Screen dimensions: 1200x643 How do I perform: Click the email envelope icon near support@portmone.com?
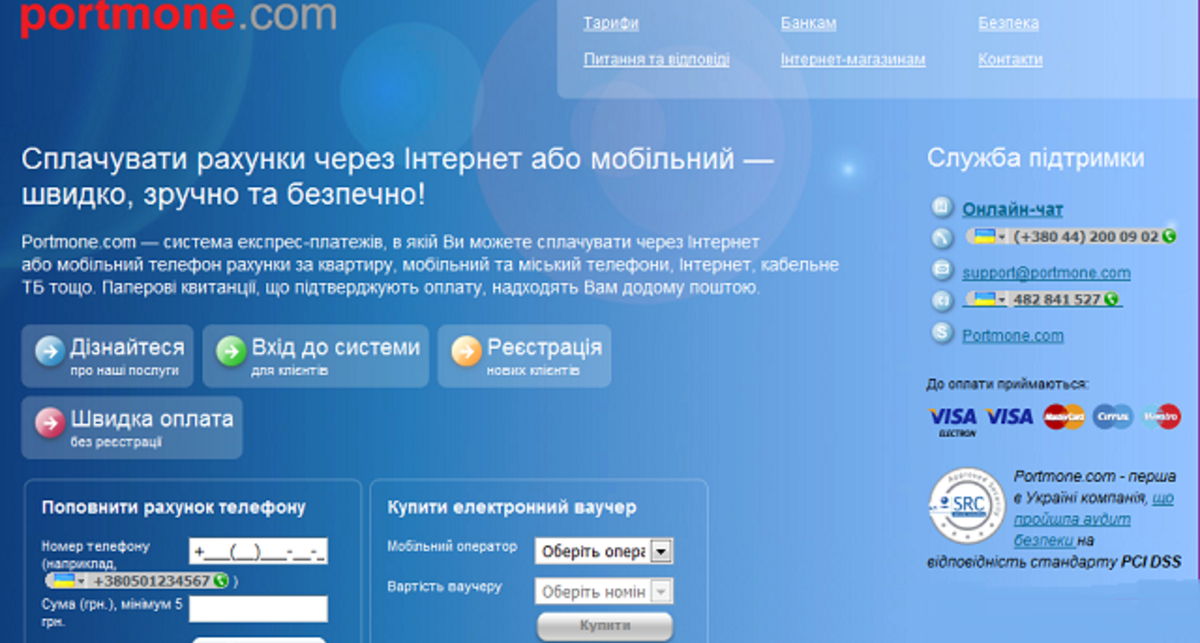tap(942, 269)
